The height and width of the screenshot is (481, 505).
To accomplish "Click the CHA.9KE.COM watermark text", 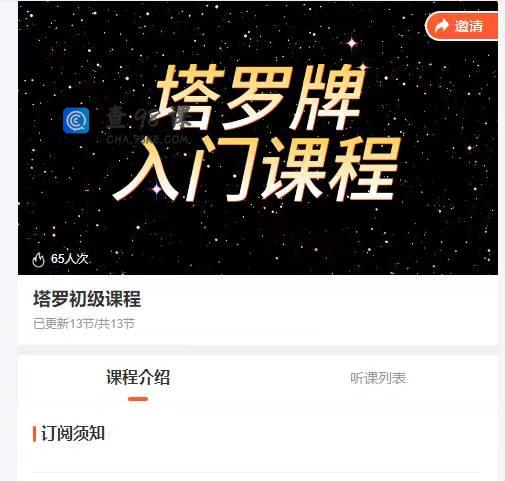I will tap(148, 139).
